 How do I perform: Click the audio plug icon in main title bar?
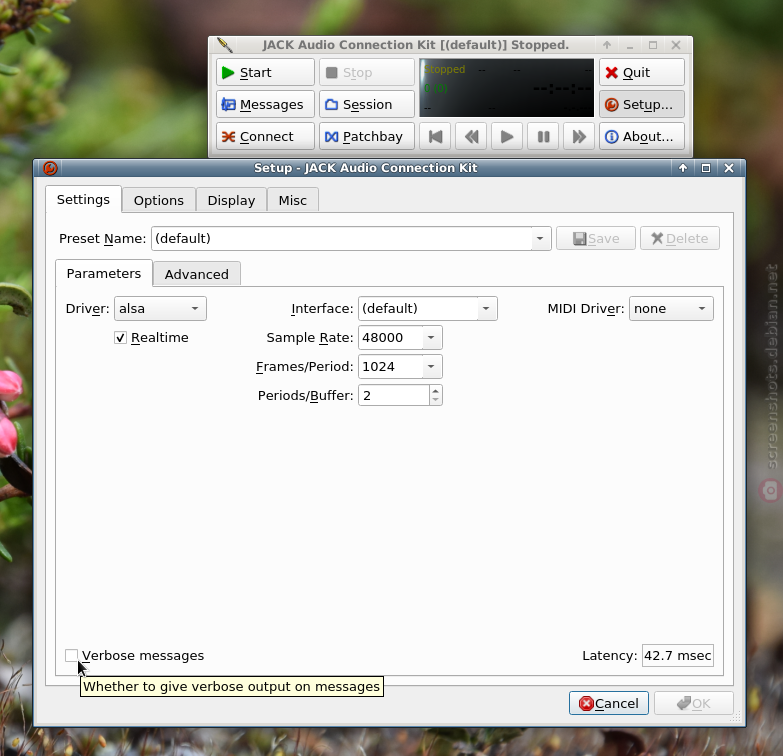point(225,45)
